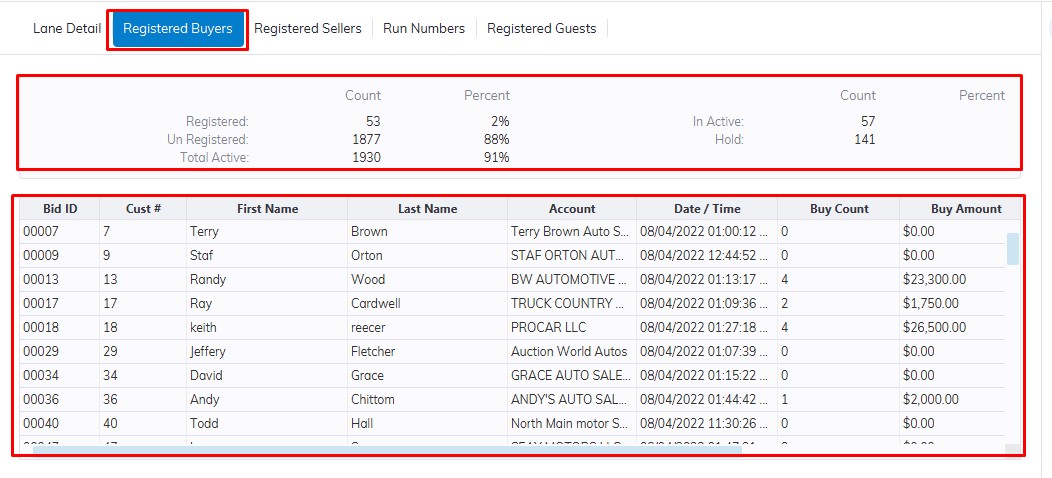Go to the Run Numbers tab

click(x=424, y=28)
